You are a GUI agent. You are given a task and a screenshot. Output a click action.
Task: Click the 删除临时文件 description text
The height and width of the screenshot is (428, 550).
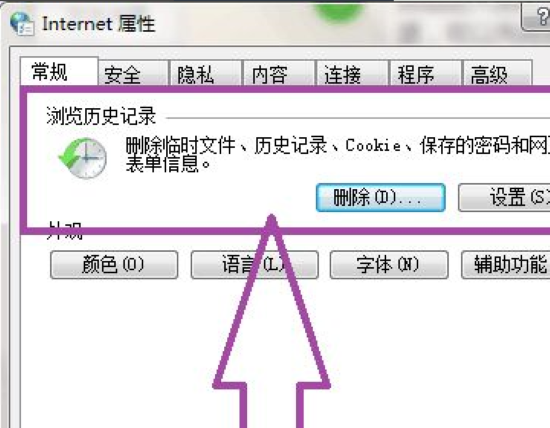338,155
